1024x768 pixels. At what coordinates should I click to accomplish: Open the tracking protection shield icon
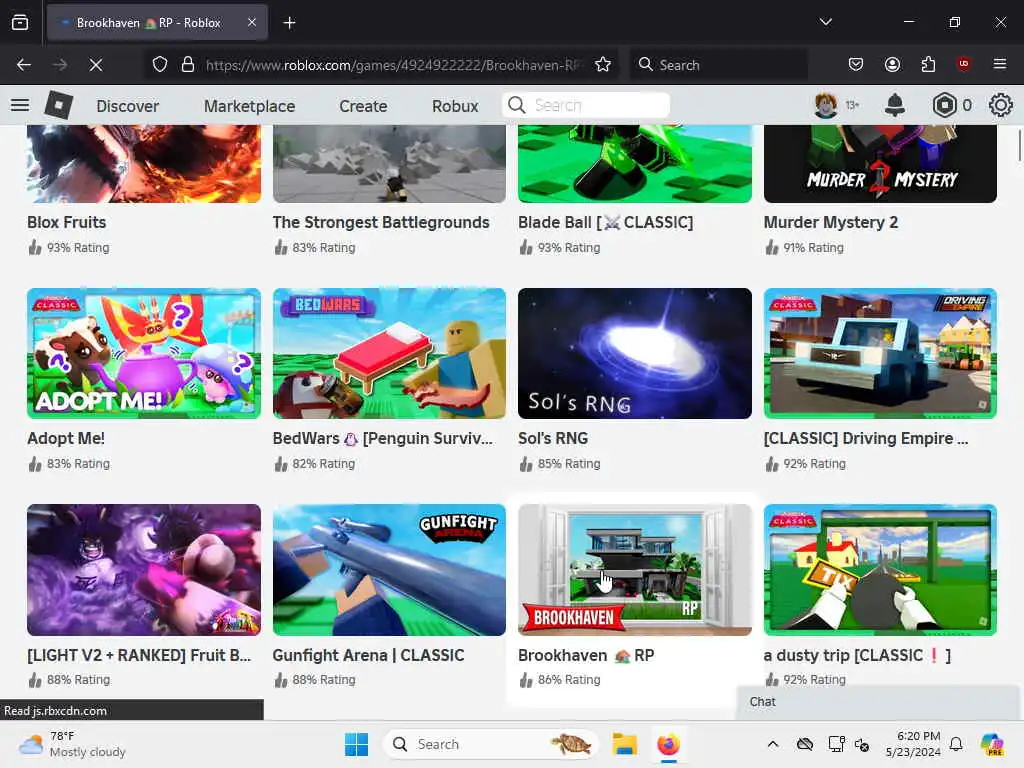point(160,65)
